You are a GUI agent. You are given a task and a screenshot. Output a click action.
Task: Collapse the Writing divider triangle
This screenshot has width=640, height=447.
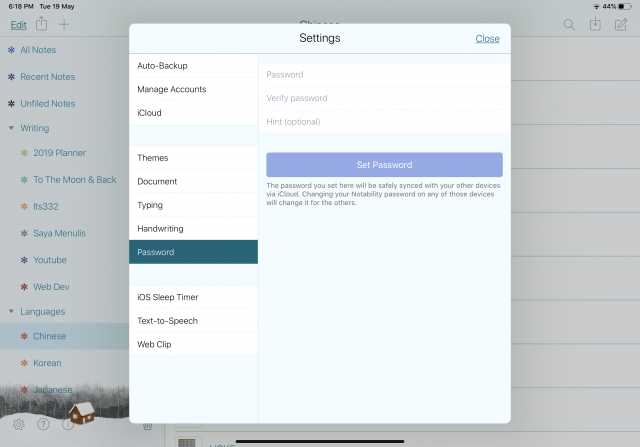coord(11,128)
